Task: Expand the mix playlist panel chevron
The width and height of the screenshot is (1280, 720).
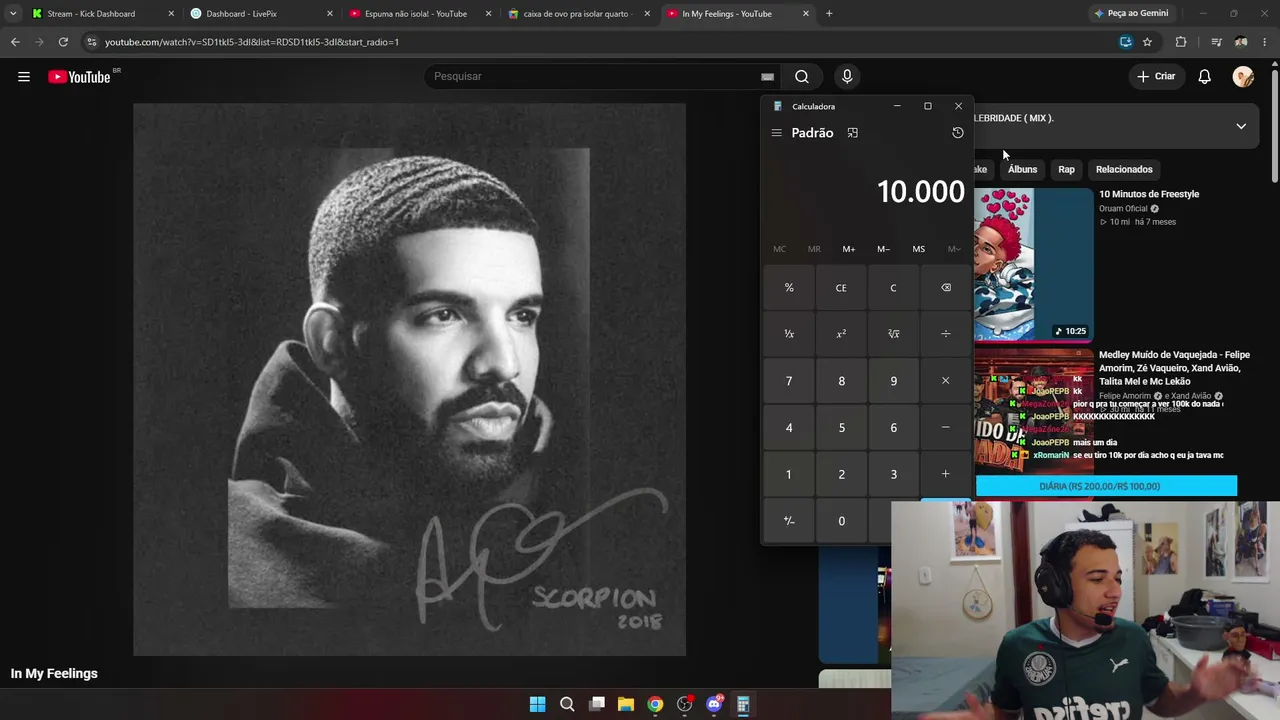Action: 1241,126
